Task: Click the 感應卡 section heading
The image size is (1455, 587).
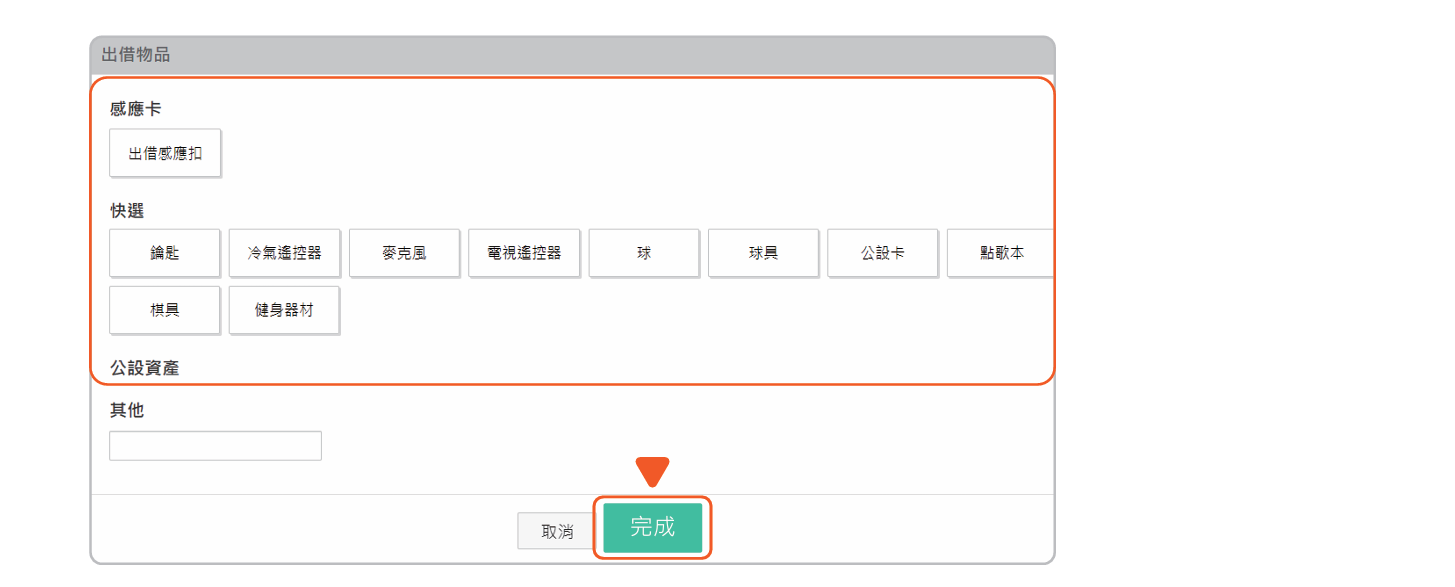Action: [x=136, y=108]
